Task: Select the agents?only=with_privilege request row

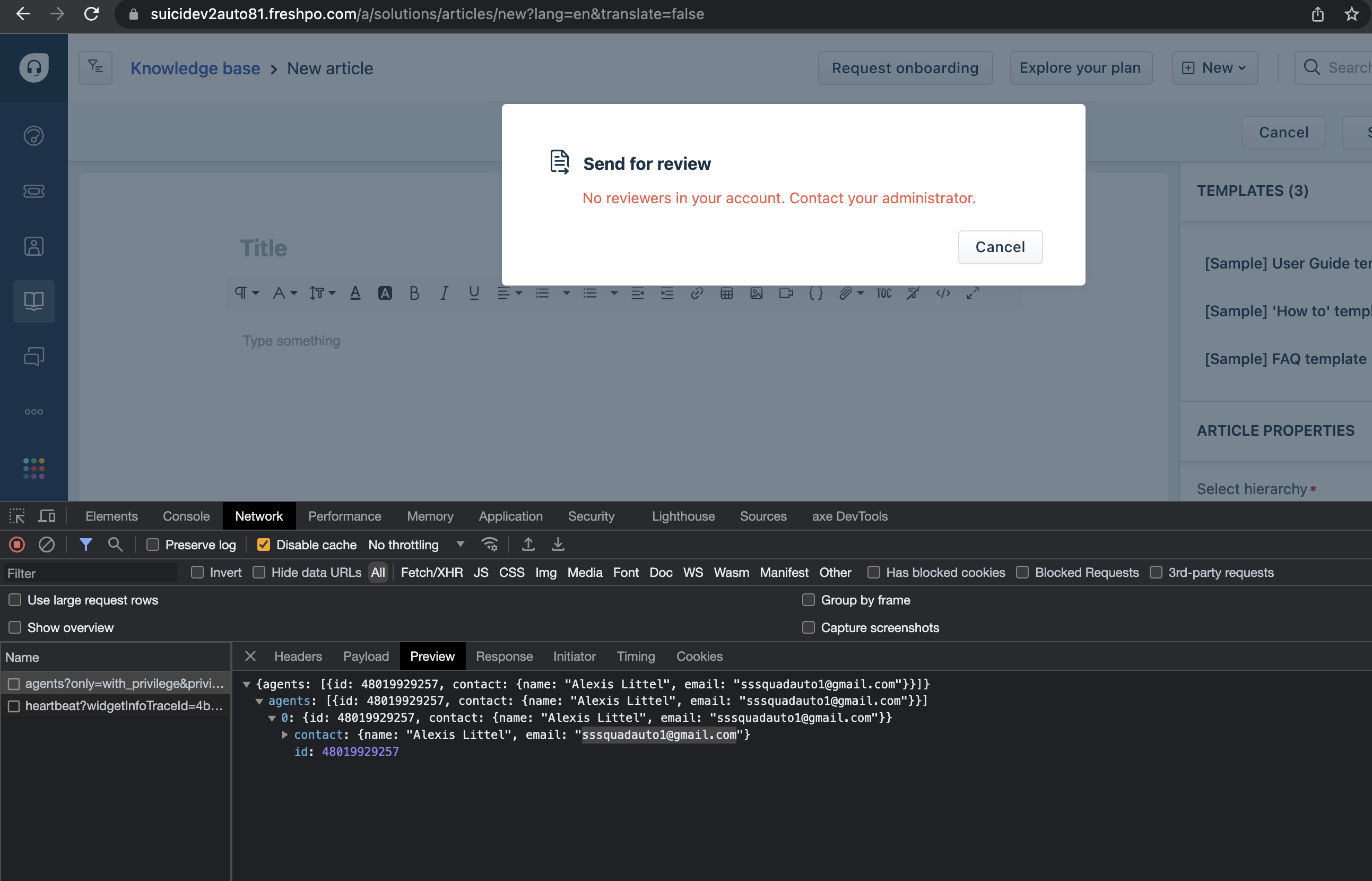Action: [x=124, y=684]
